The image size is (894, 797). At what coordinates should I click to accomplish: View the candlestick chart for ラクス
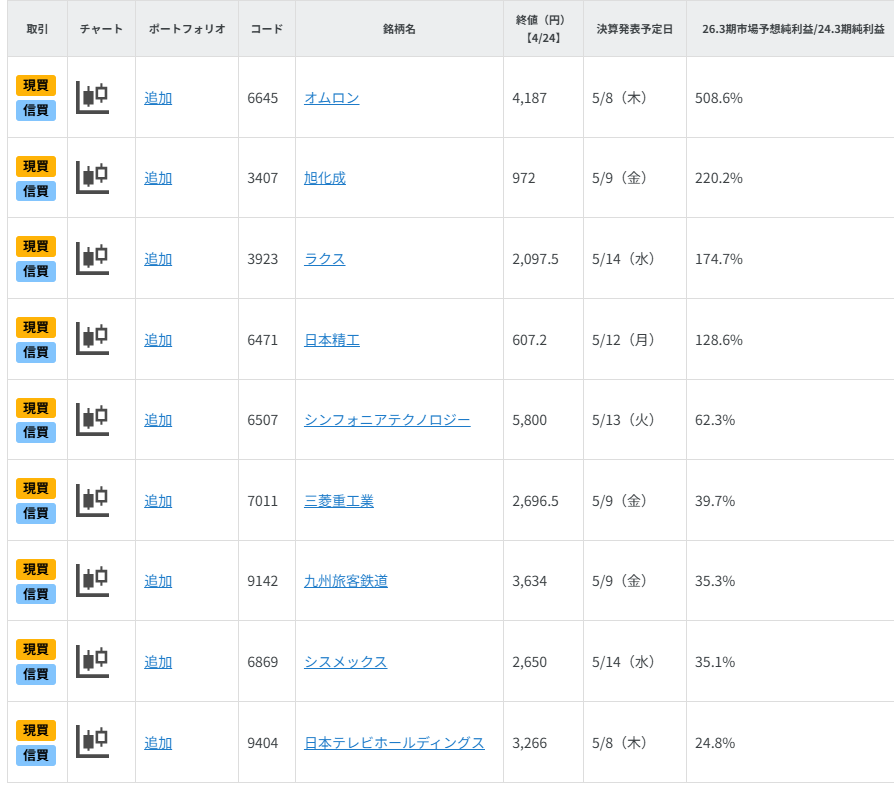click(x=92, y=258)
